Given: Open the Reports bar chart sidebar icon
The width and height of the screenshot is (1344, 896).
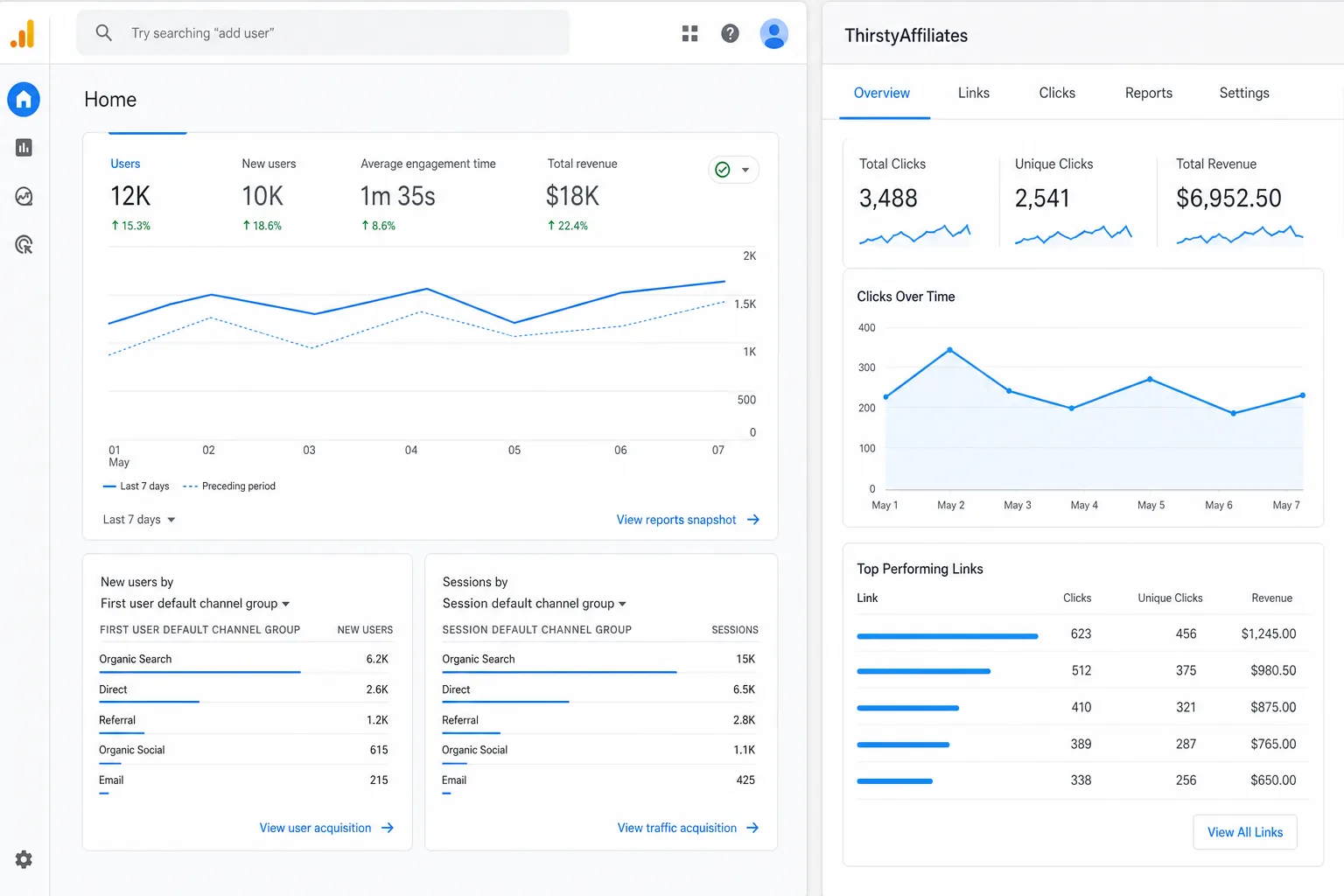Looking at the screenshot, I should tap(24, 148).
